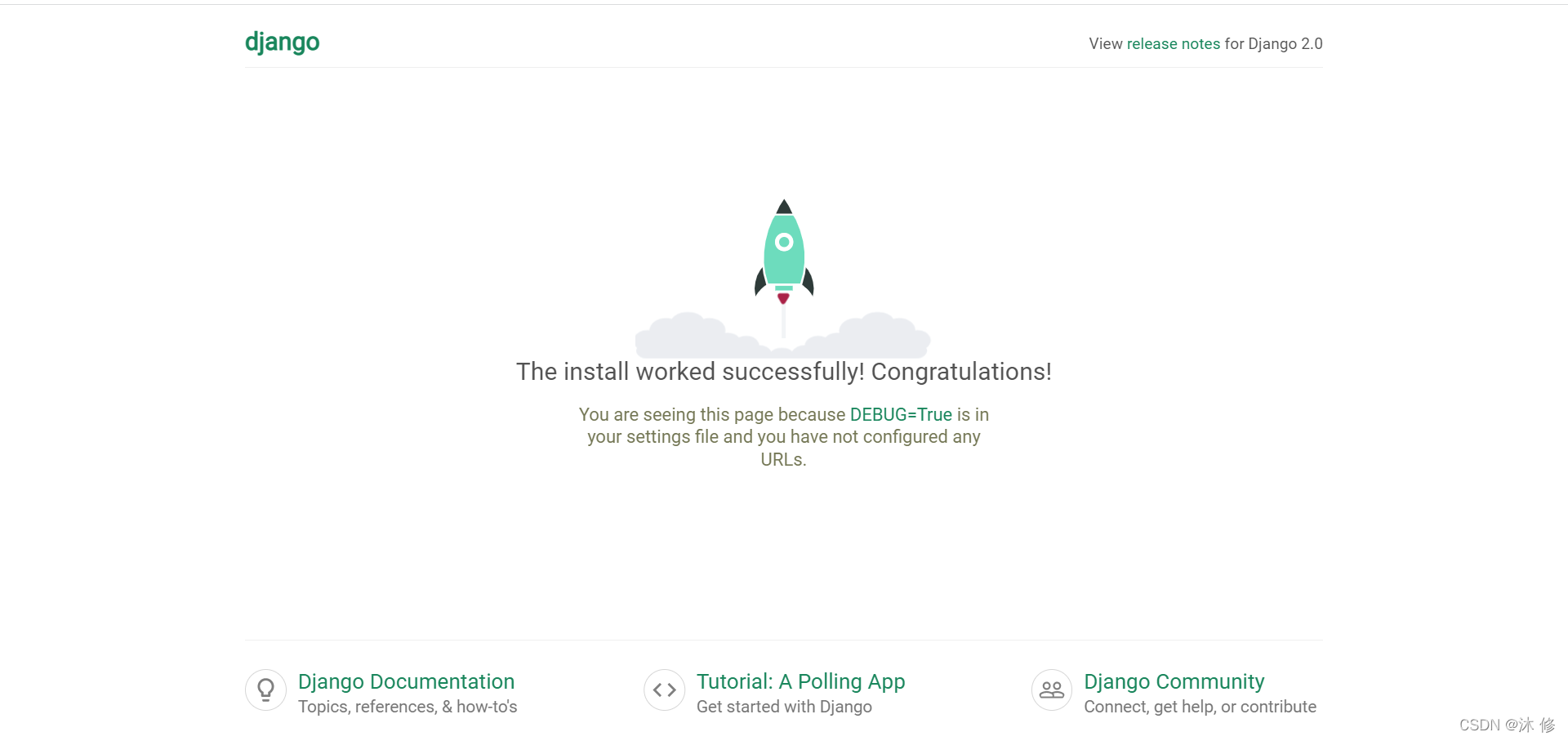Viewport: 1568px width, 741px height.
Task: Click 'Connect, get help, or contribute' text
Action: 1200,707
